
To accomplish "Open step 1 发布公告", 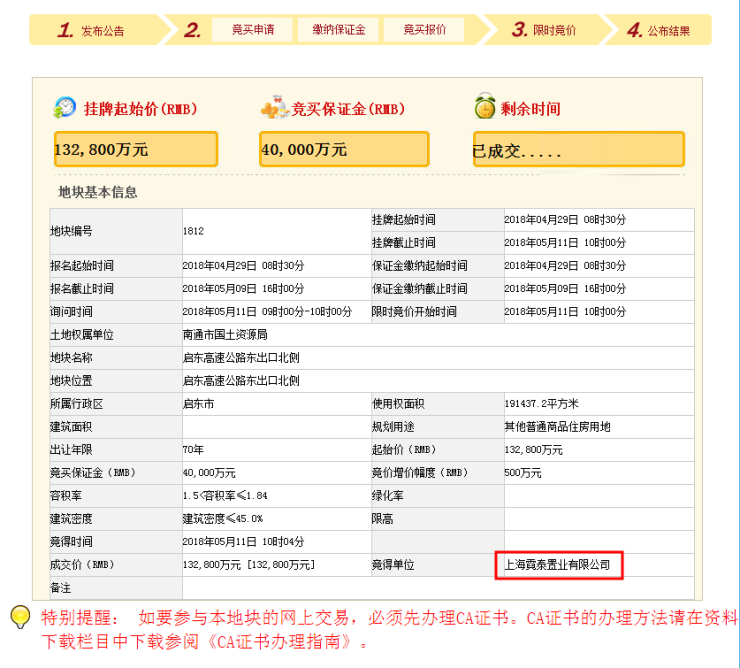I will click(92, 30).
